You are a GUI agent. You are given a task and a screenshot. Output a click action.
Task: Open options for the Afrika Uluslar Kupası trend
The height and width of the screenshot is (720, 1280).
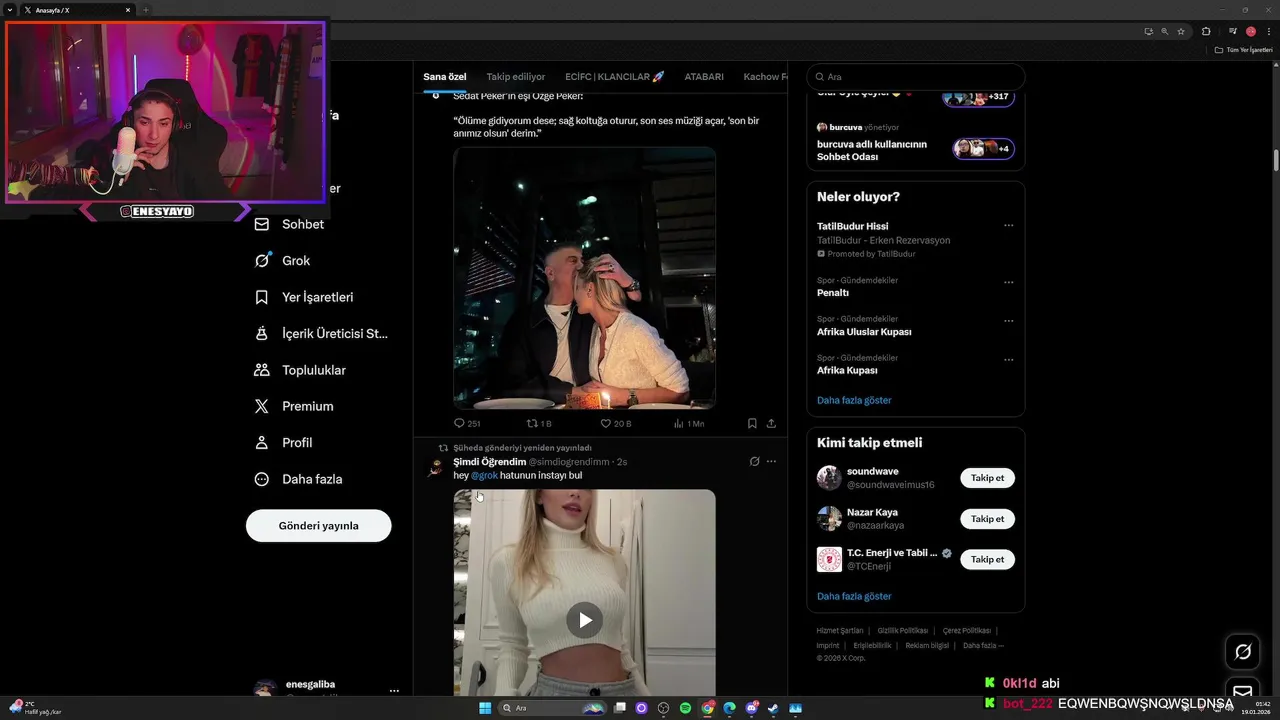coord(1008,321)
